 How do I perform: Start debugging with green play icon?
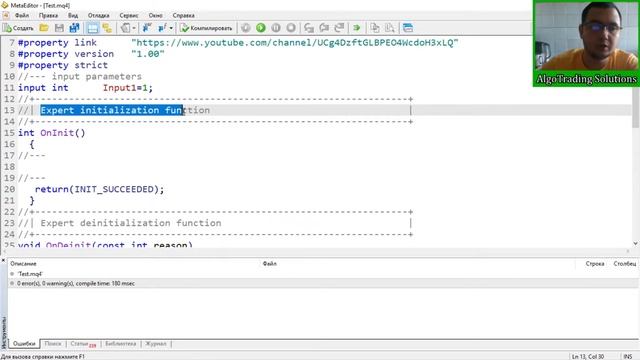(x=261, y=28)
